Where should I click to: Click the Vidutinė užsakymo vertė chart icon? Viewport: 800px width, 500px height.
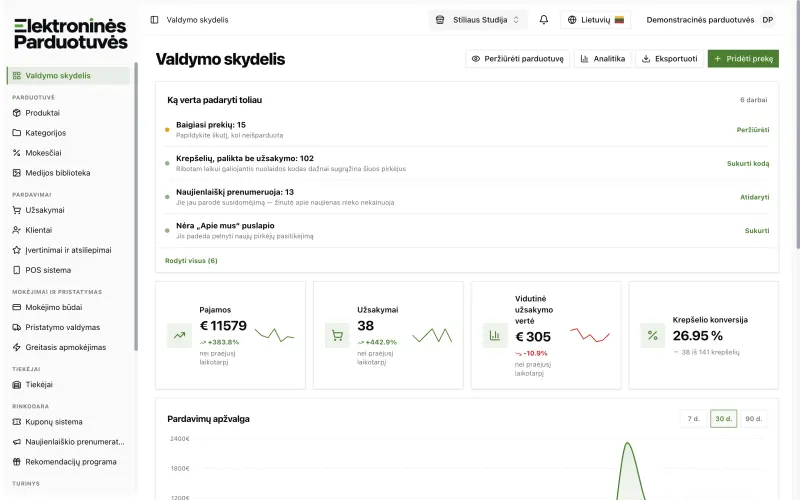click(x=495, y=336)
